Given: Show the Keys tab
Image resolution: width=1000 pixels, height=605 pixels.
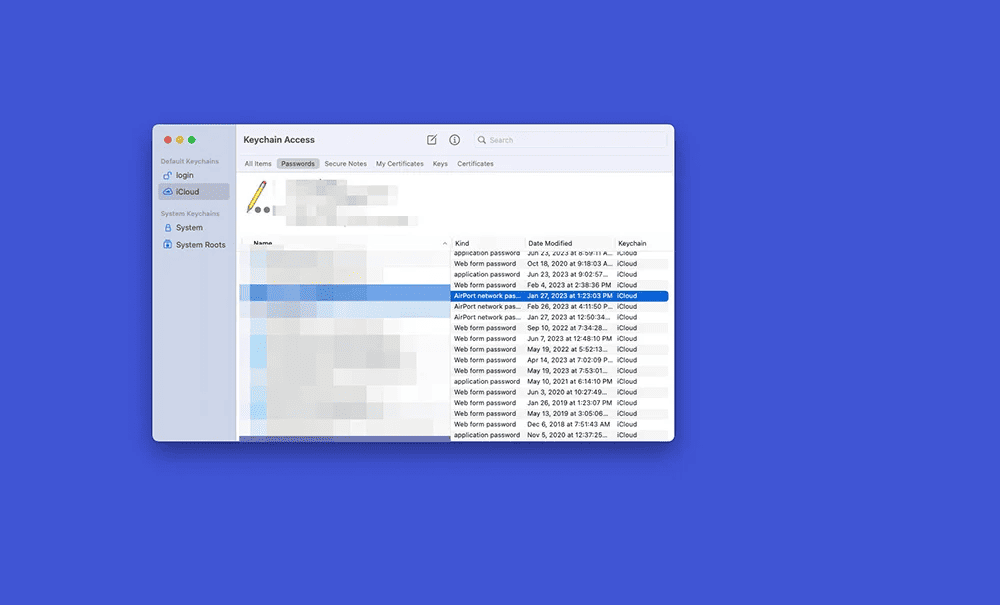Looking at the screenshot, I should (440, 164).
